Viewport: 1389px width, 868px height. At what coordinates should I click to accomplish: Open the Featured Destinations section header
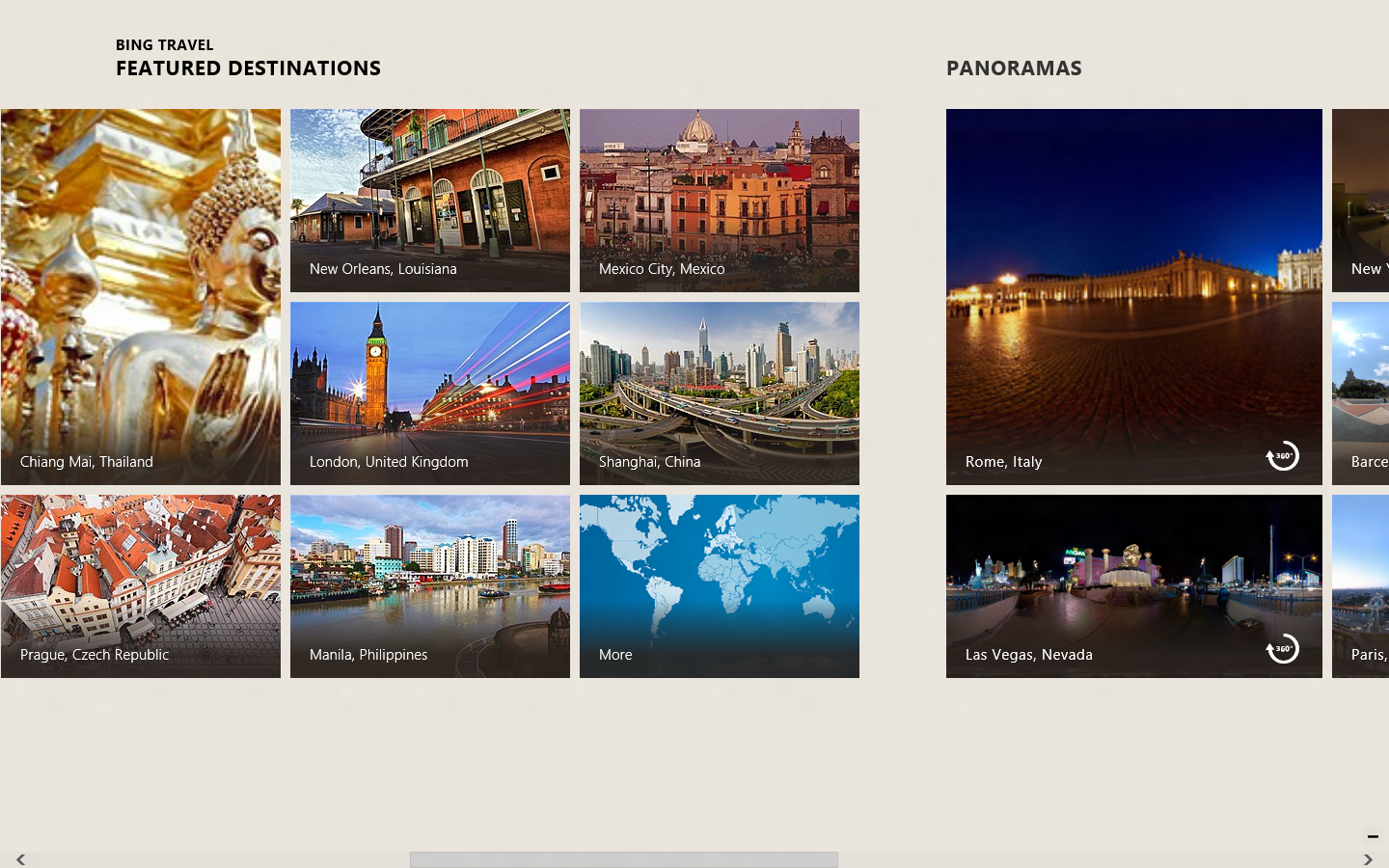[x=248, y=68]
